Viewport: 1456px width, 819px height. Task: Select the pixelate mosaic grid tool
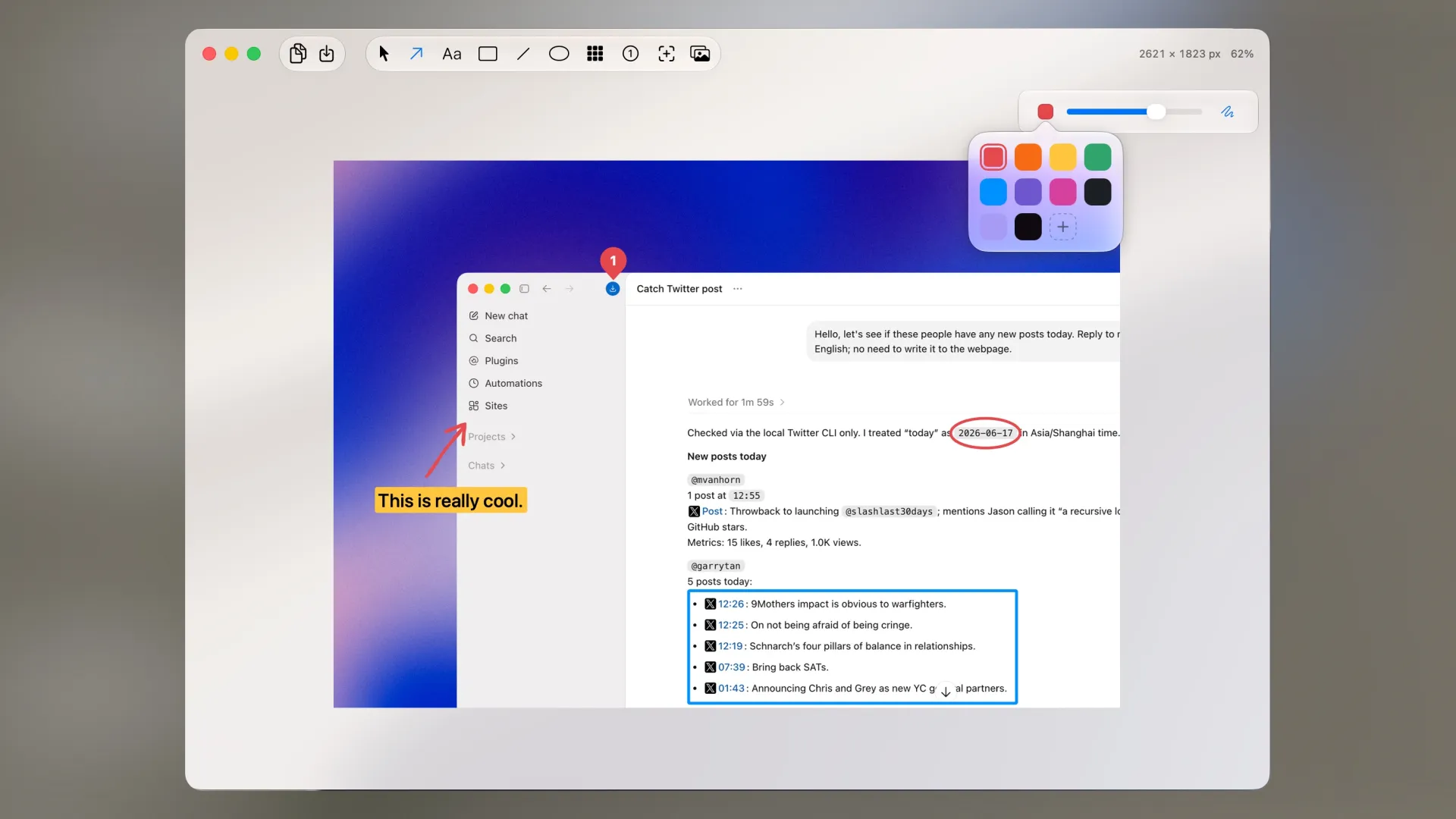[595, 54]
